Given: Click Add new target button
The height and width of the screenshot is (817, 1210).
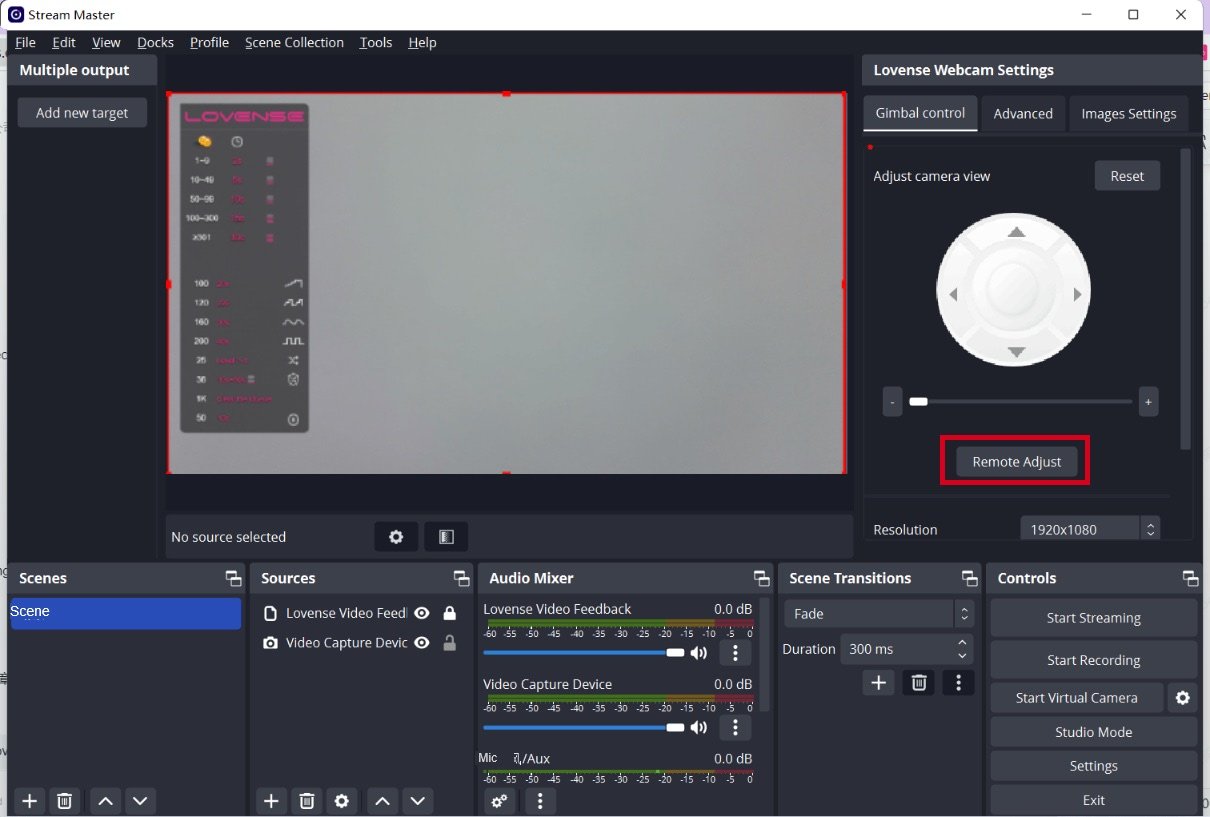Looking at the screenshot, I should tap(82, 113).
